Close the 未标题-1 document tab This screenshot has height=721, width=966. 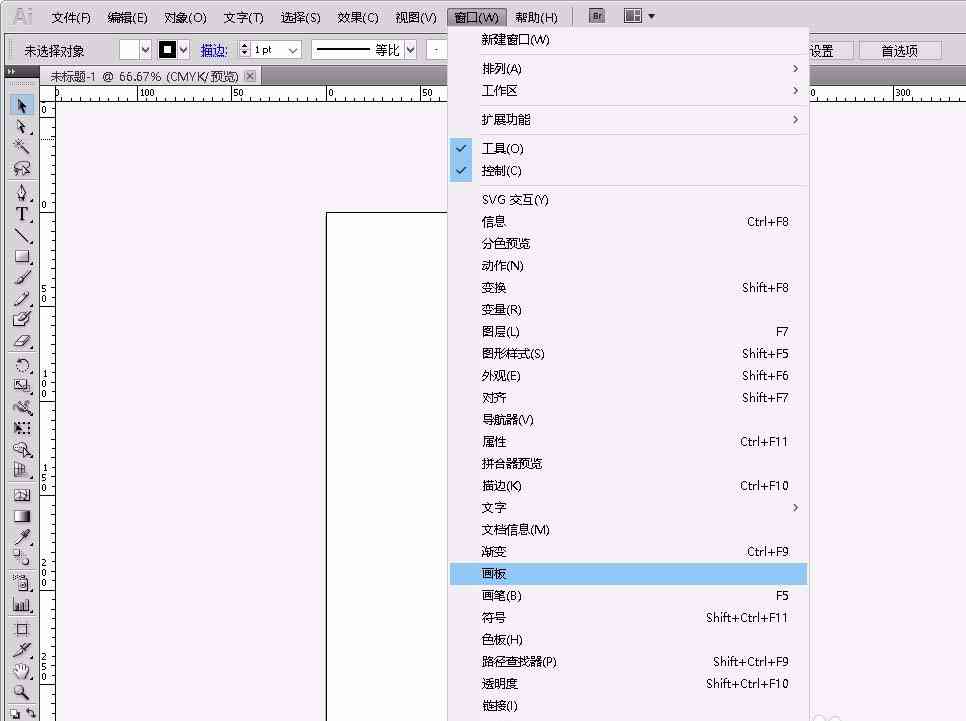(250, 76)
